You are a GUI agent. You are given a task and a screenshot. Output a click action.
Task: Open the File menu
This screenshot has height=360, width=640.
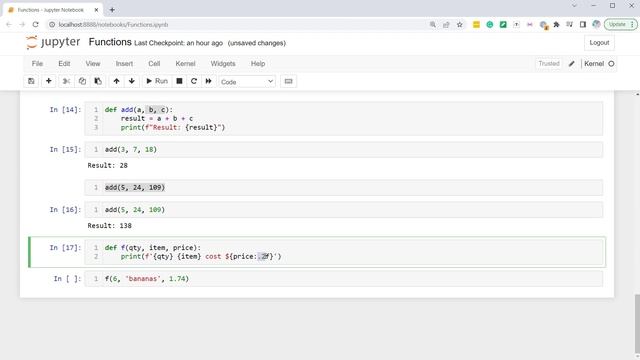point(37,64)
